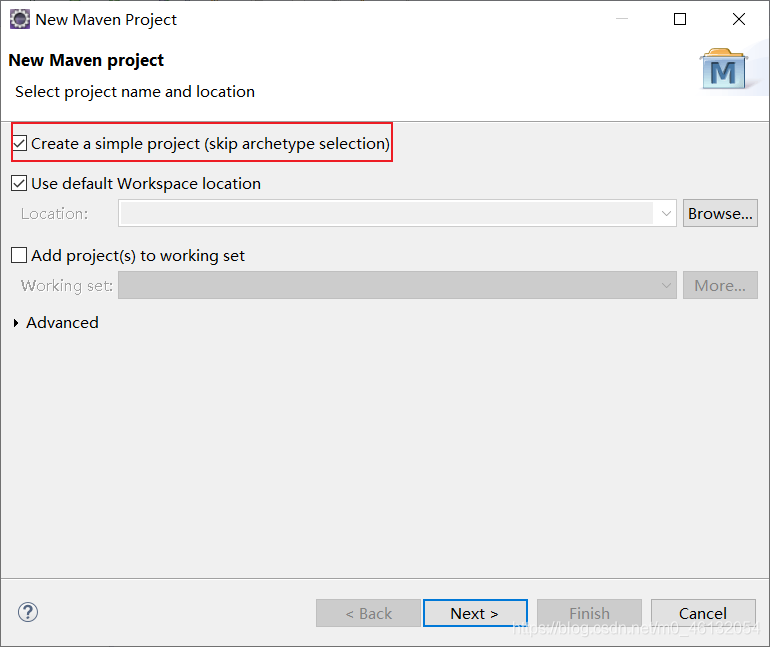Expand the Advanced section

point(16,323)
